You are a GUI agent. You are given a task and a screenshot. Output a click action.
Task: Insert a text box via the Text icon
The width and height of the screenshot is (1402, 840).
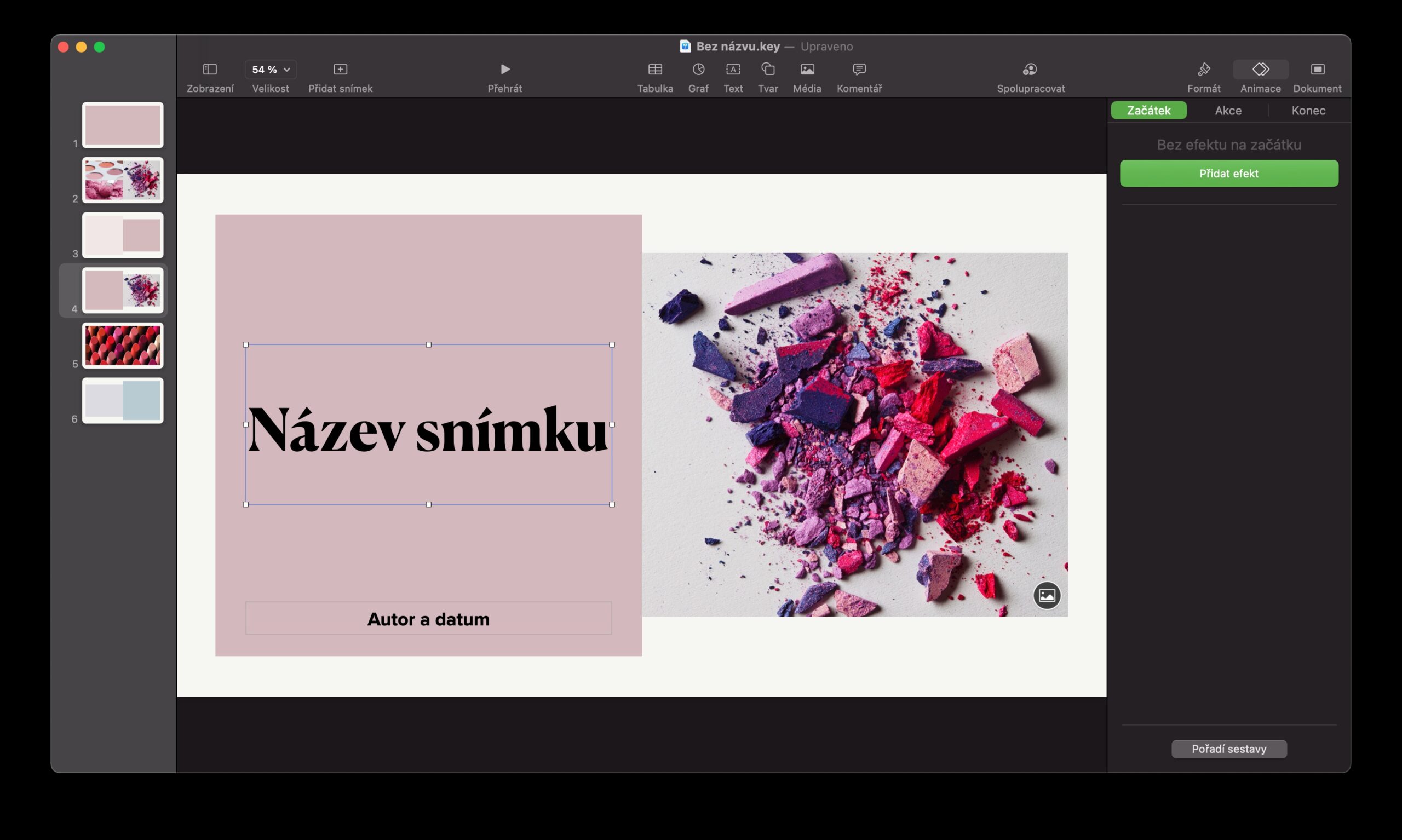point(732,69)
